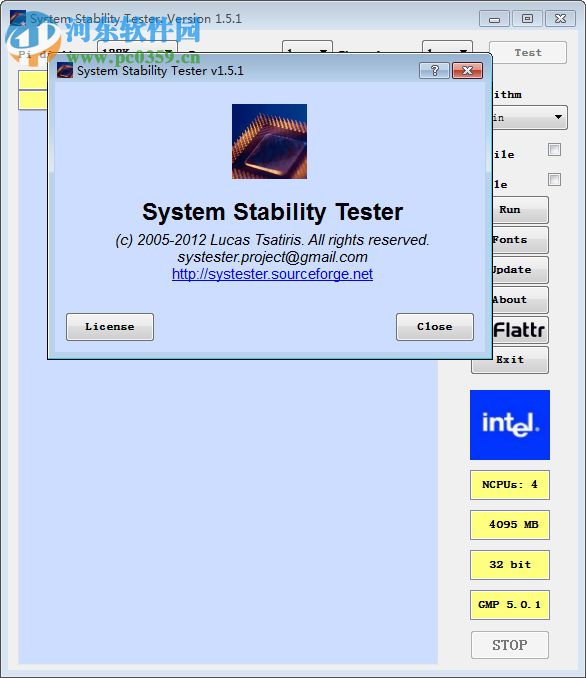Click the Intel logo image
This screenshot has width=586, height=678.
click(510, 425)
